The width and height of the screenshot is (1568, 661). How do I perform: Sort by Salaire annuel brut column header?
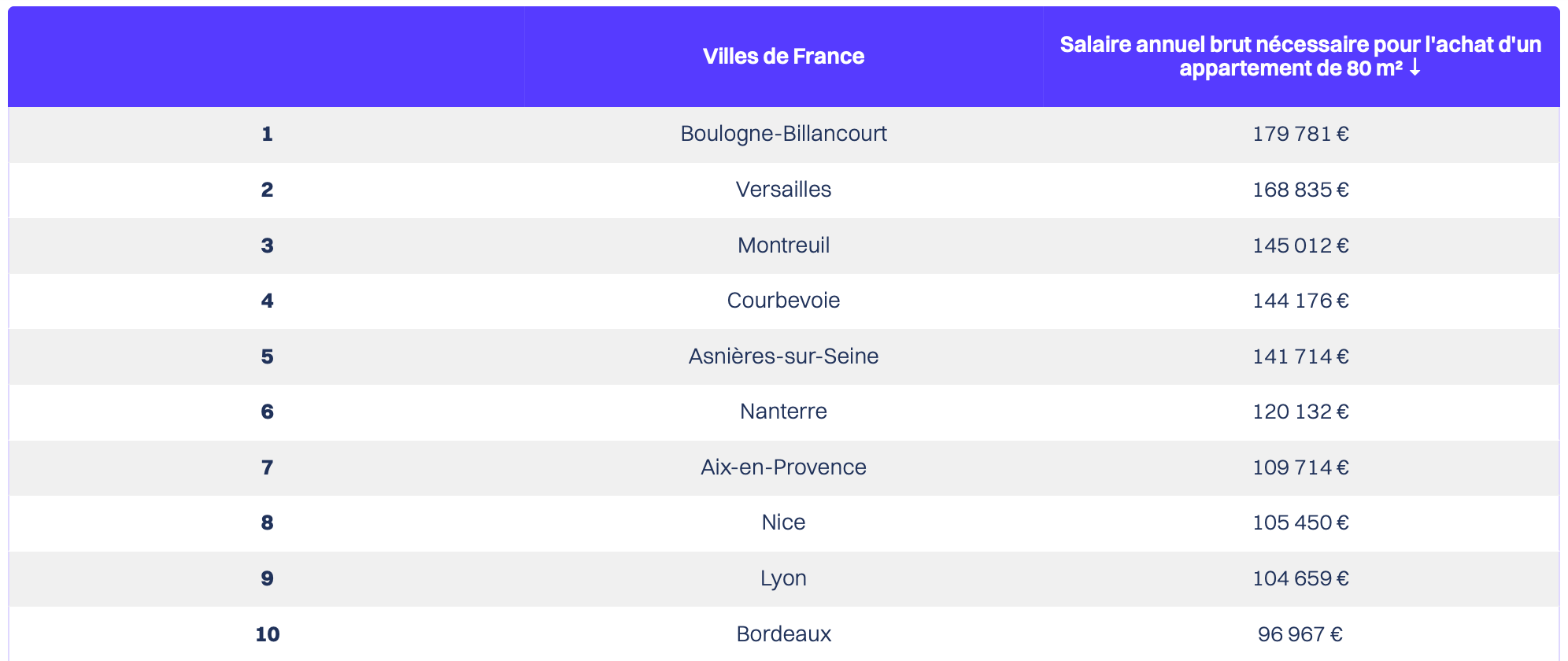coord(1300,57)
